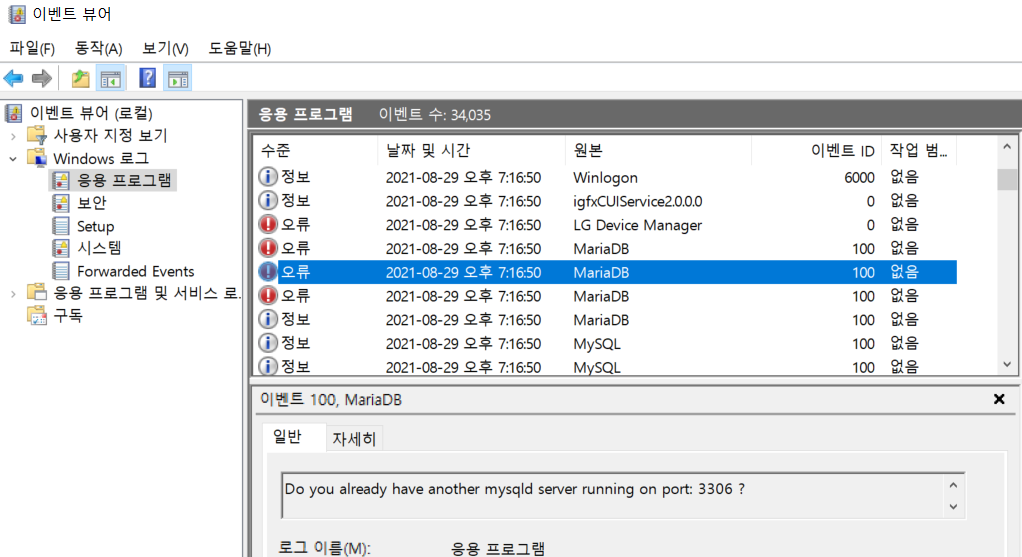Sort by the 날짜 및 시간 column header
The height and width of the screenshot is (557, 1022).
coord(471,151)
